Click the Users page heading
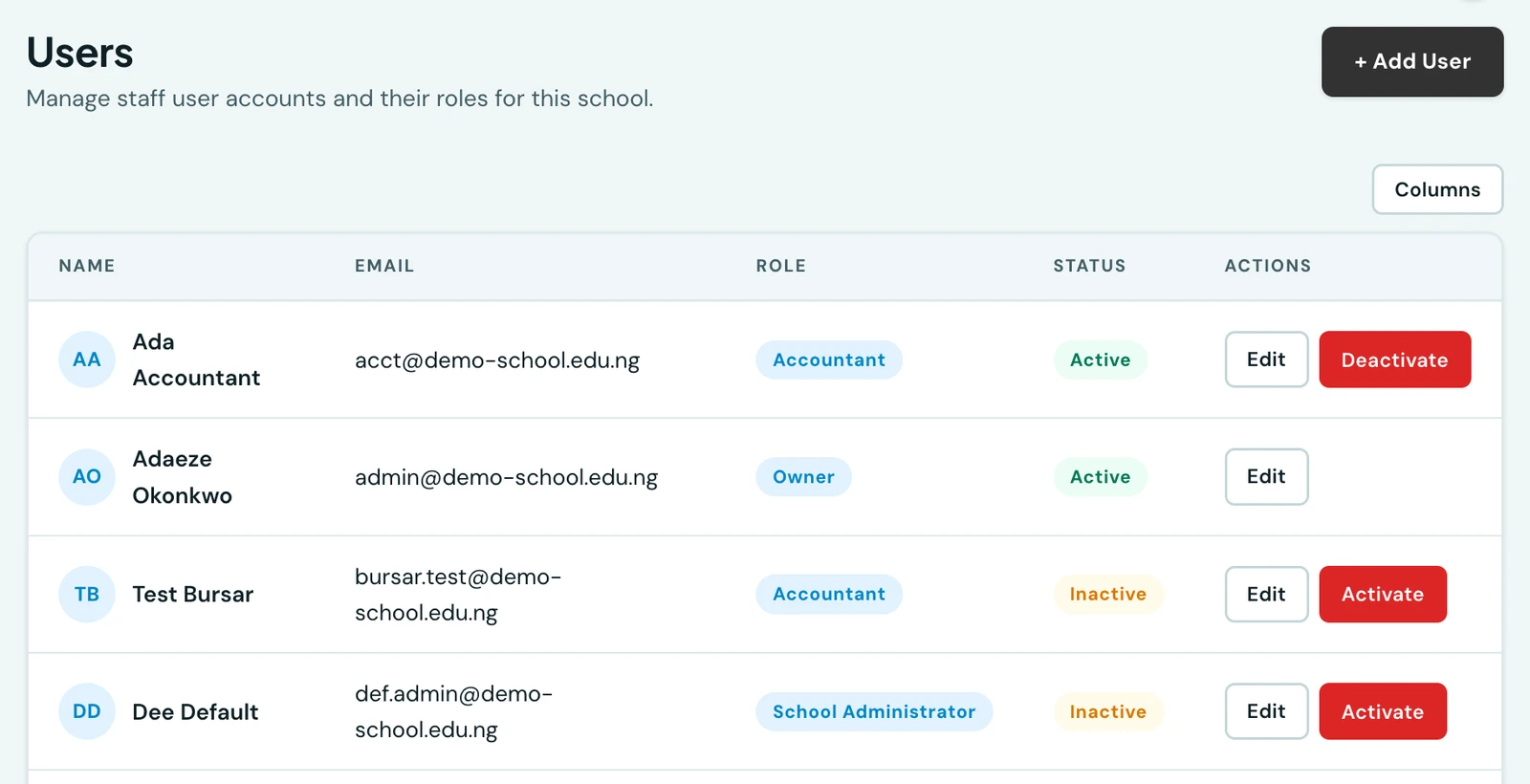This screenshot has height=784, width=1530. click(80, 53)
